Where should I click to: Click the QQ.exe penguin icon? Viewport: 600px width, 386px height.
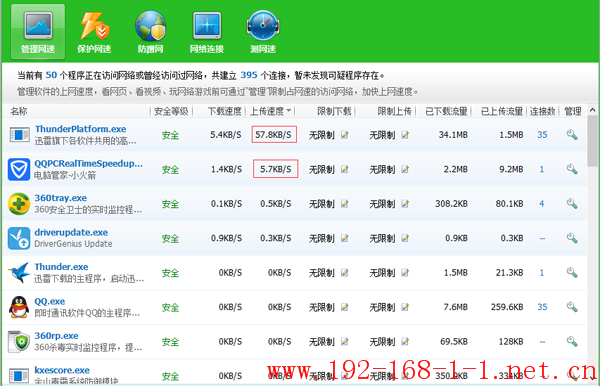[19, 307]
